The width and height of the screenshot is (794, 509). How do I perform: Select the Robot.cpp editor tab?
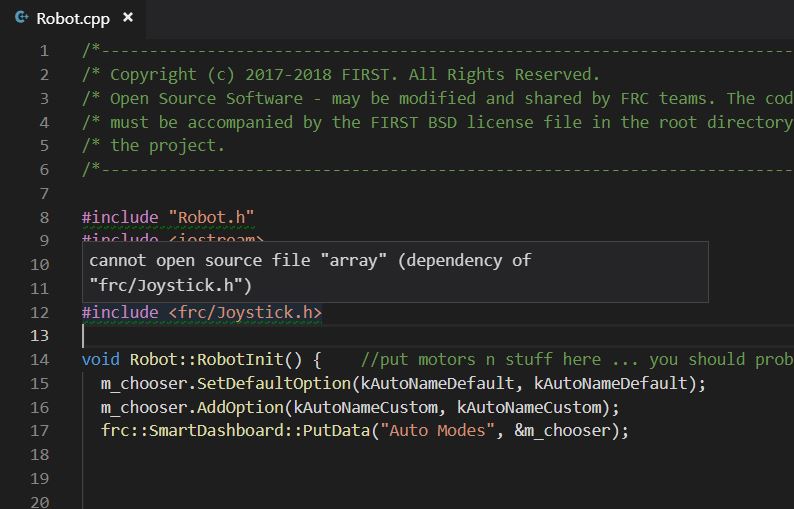tap(73, 19)
